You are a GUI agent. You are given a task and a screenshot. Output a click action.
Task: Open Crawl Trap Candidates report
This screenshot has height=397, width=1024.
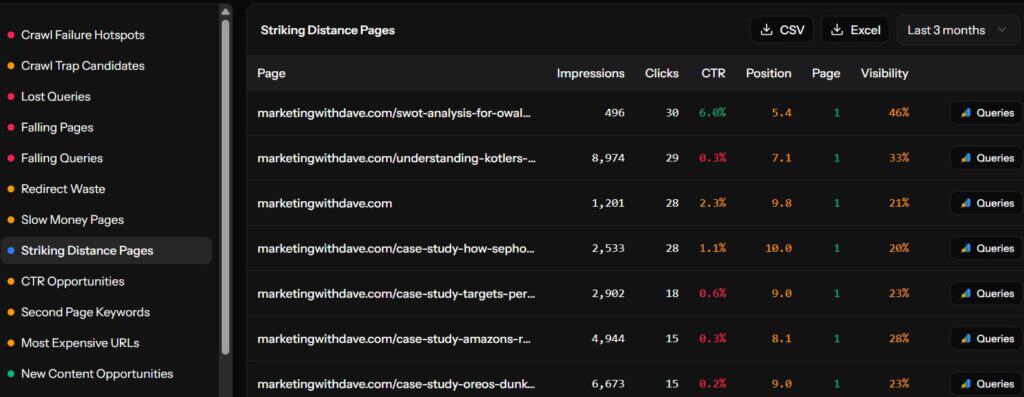tap(82, 66)
